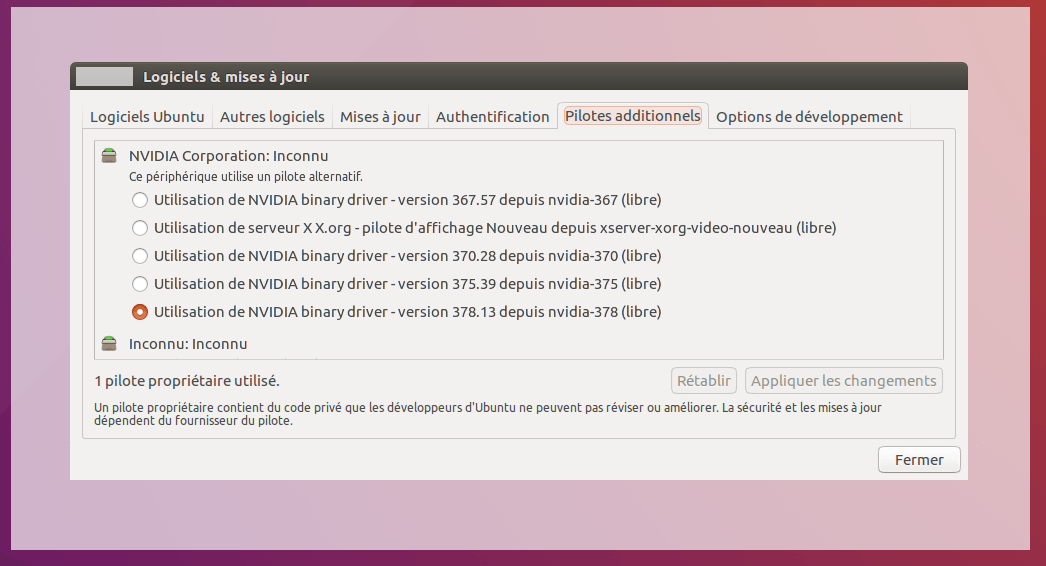Open the Autres logiciels tab

point(272,117)
